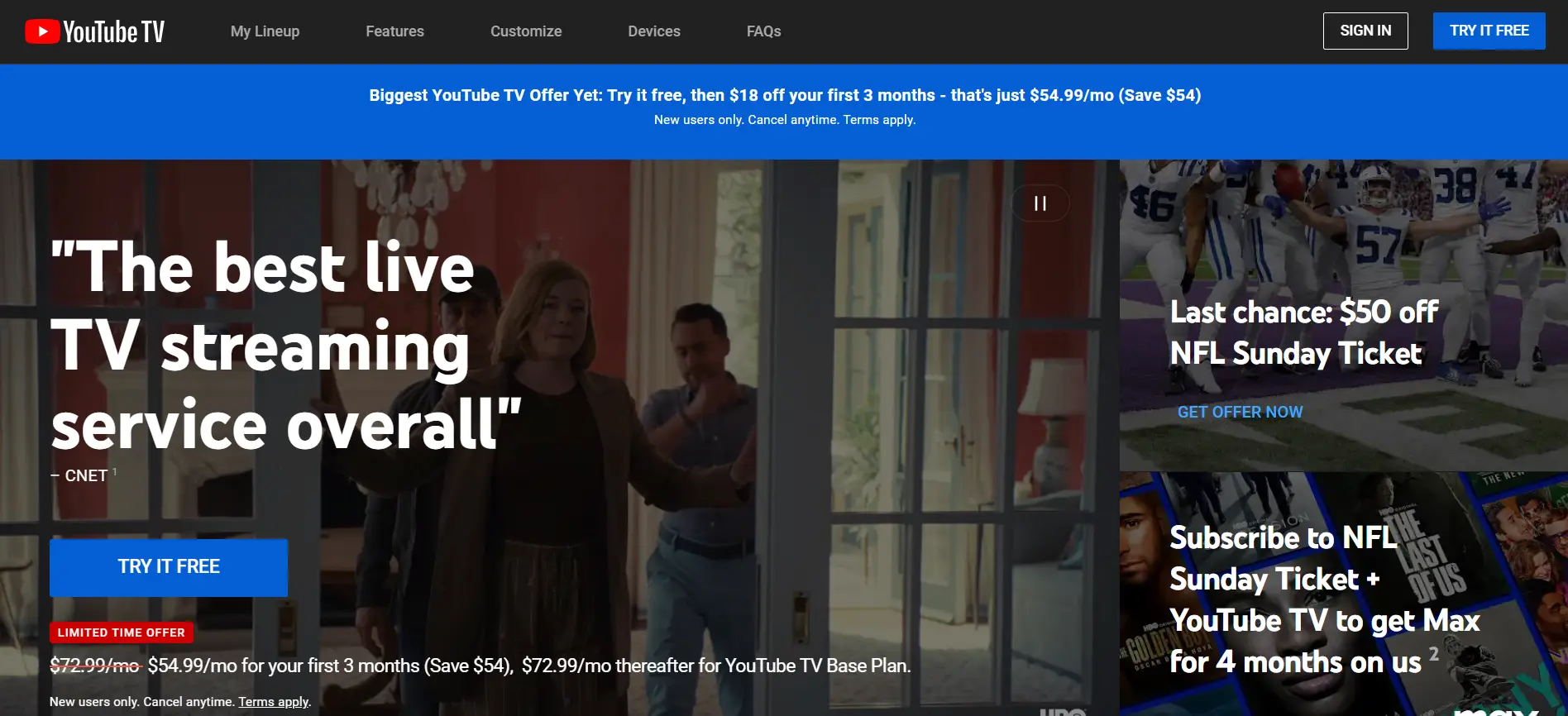
Task: Open the Subscribe to NFL Sunday Ticket Max card
Action: [1343, 594]
